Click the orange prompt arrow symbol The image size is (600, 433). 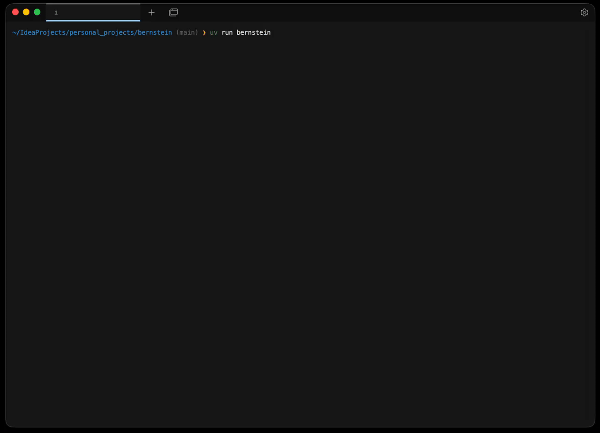pos(204,33)
